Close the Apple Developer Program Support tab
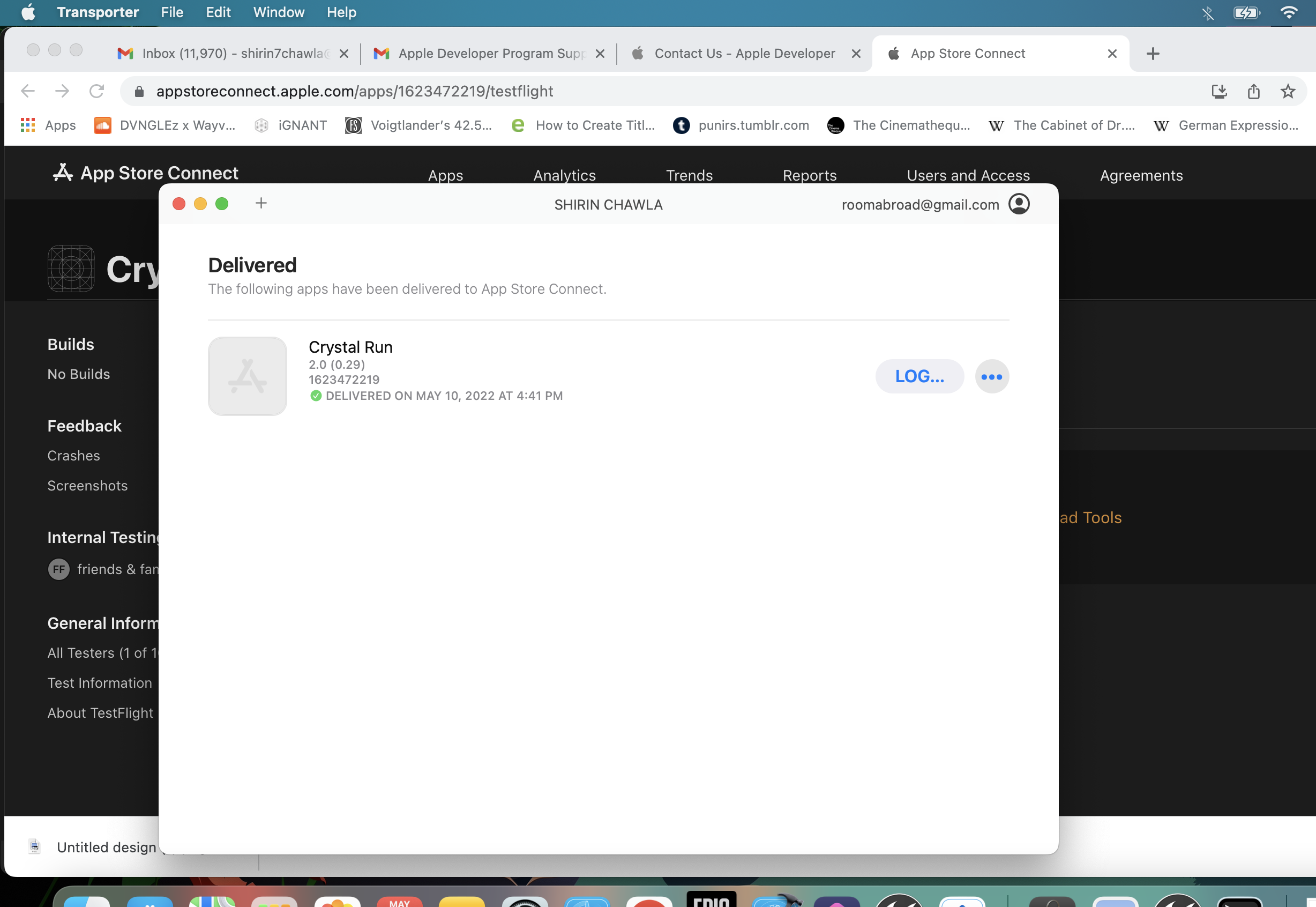 pos(600,54)
